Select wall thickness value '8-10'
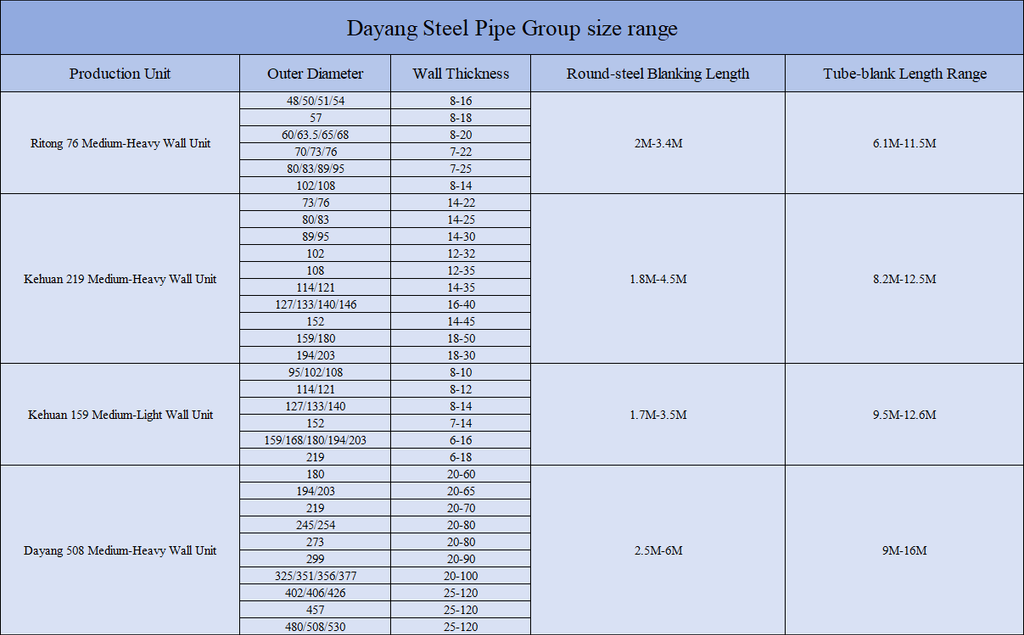The height and width of the screenshot is (635, 1024). [461, 372]
